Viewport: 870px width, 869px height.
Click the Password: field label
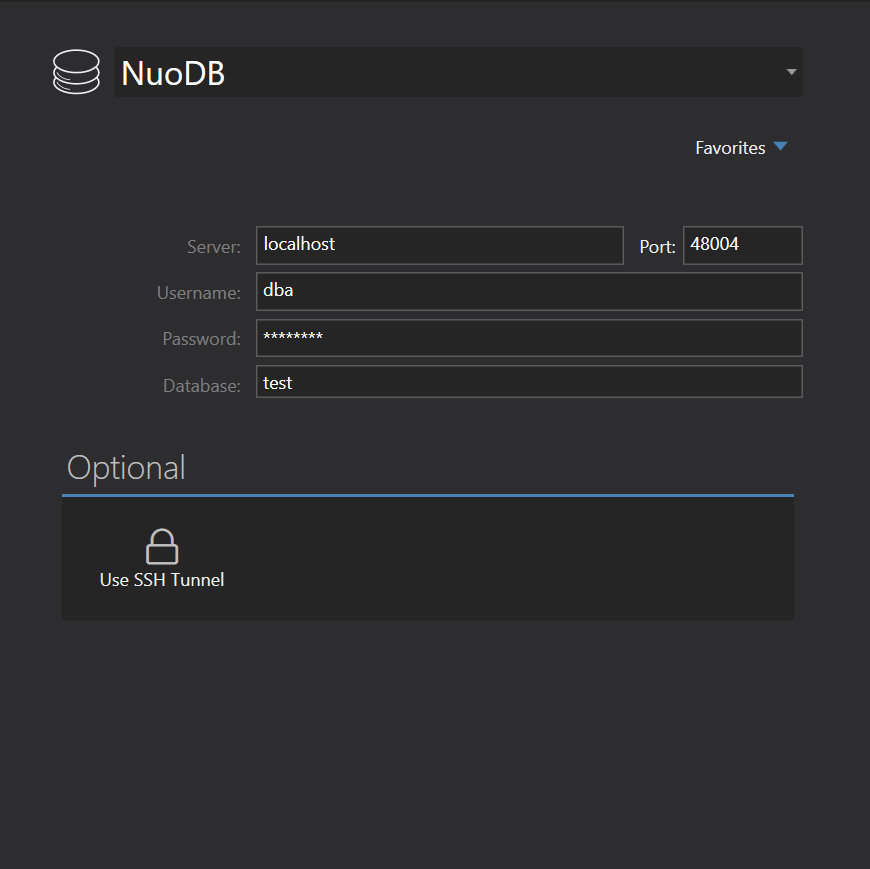(201, 339)
